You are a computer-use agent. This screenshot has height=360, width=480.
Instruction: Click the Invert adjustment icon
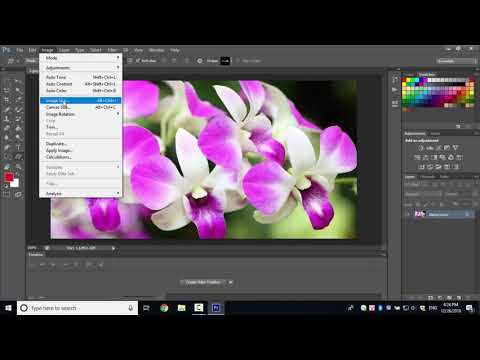pos(421,166)
